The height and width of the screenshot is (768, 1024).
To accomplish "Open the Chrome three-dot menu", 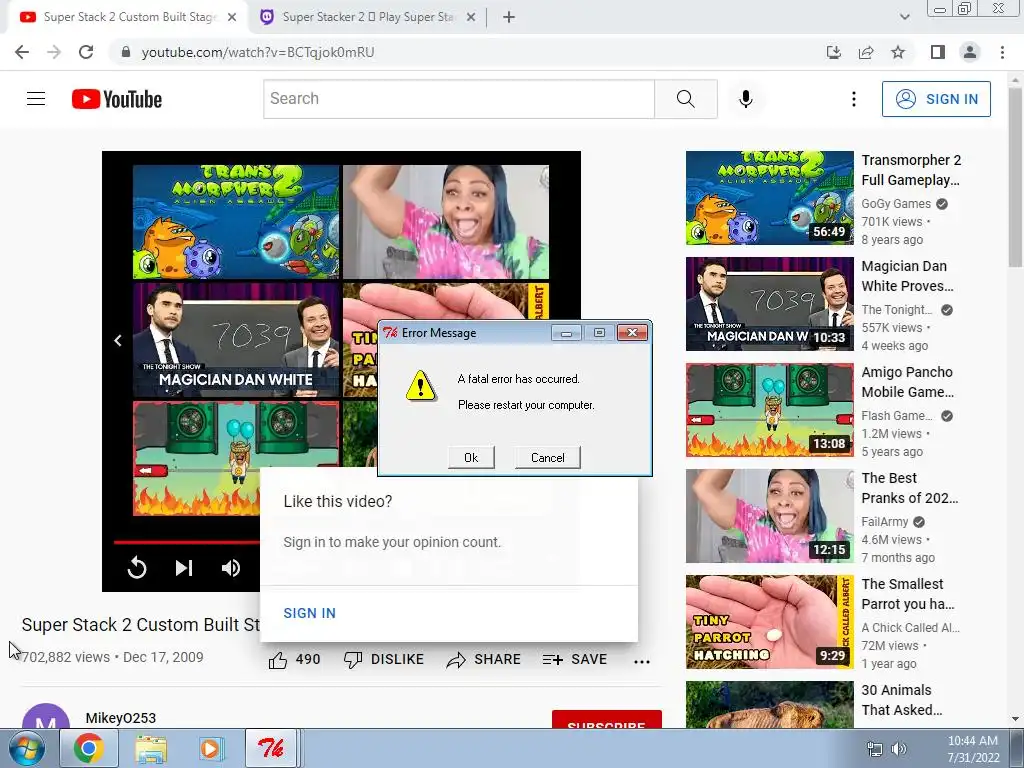I will tap(1002, 52).
